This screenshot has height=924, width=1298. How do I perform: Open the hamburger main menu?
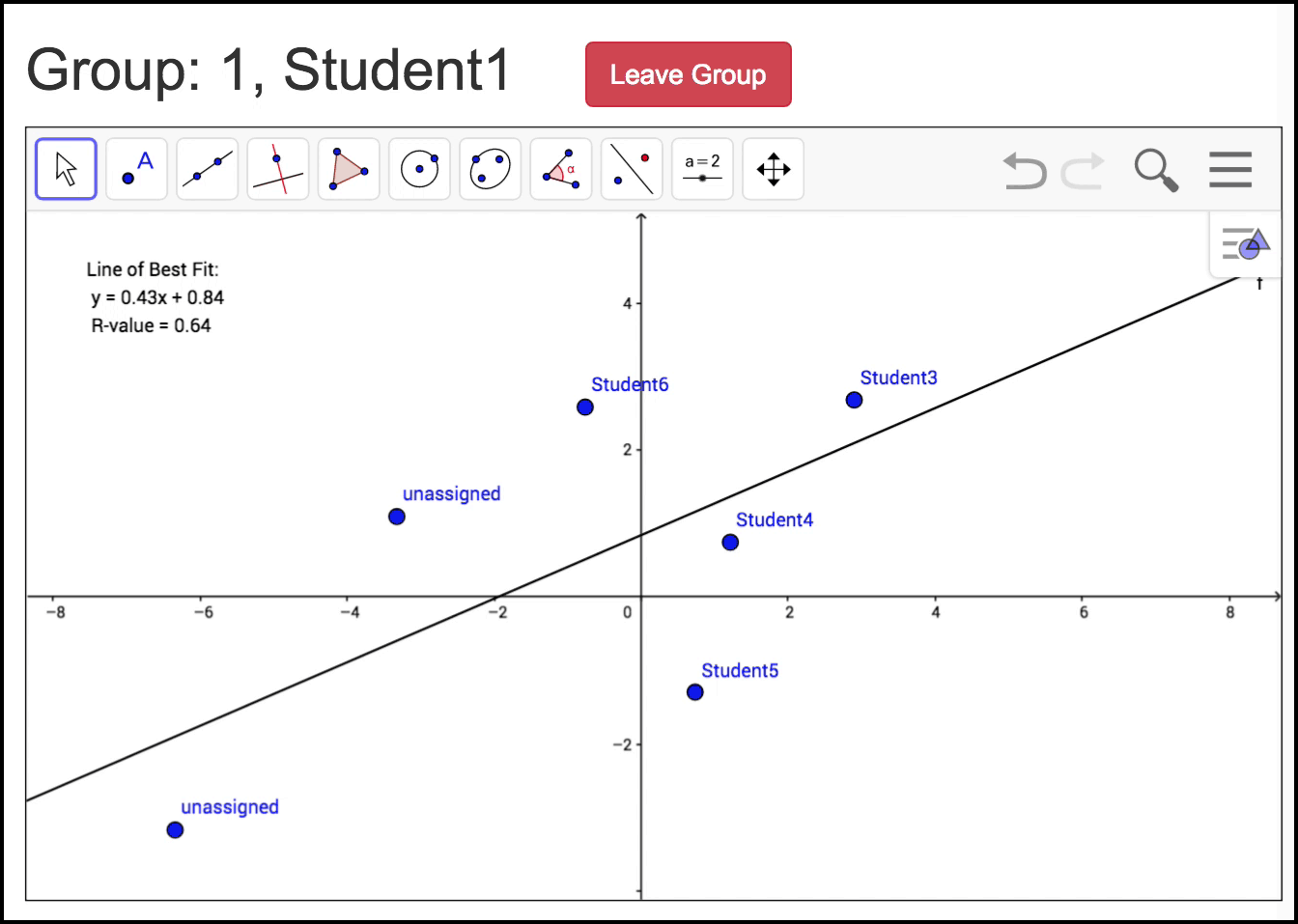[x=1229, y=170]
